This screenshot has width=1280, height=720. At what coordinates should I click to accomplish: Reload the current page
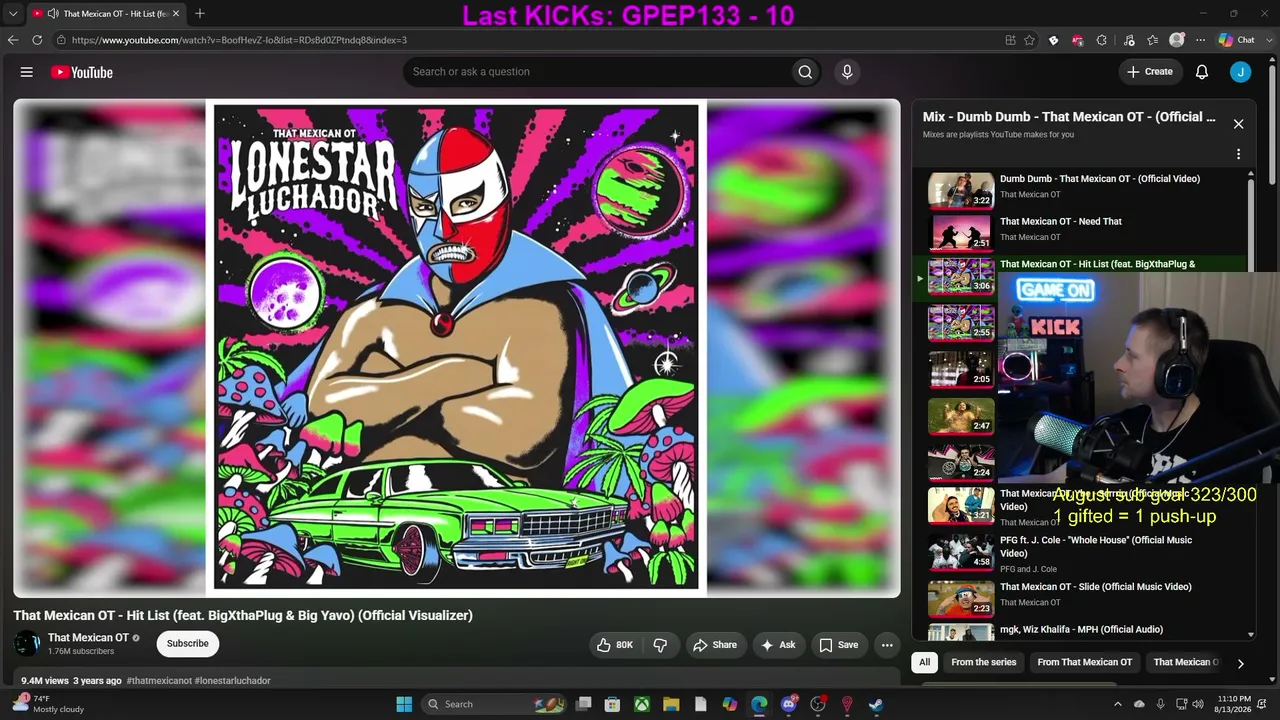pos(37,40)
